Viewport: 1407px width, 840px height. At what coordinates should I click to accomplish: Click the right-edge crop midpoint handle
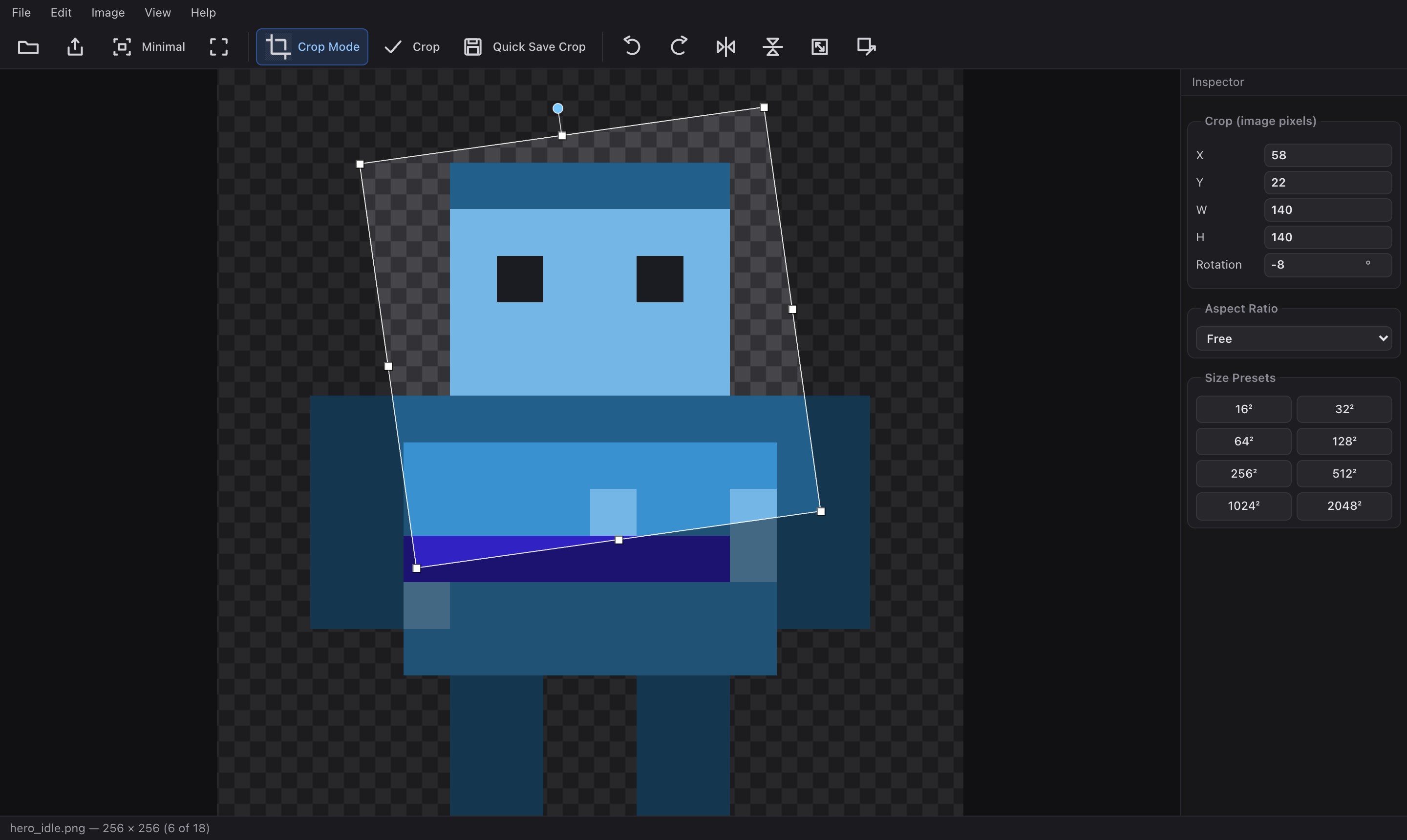(x=793, y=310)
